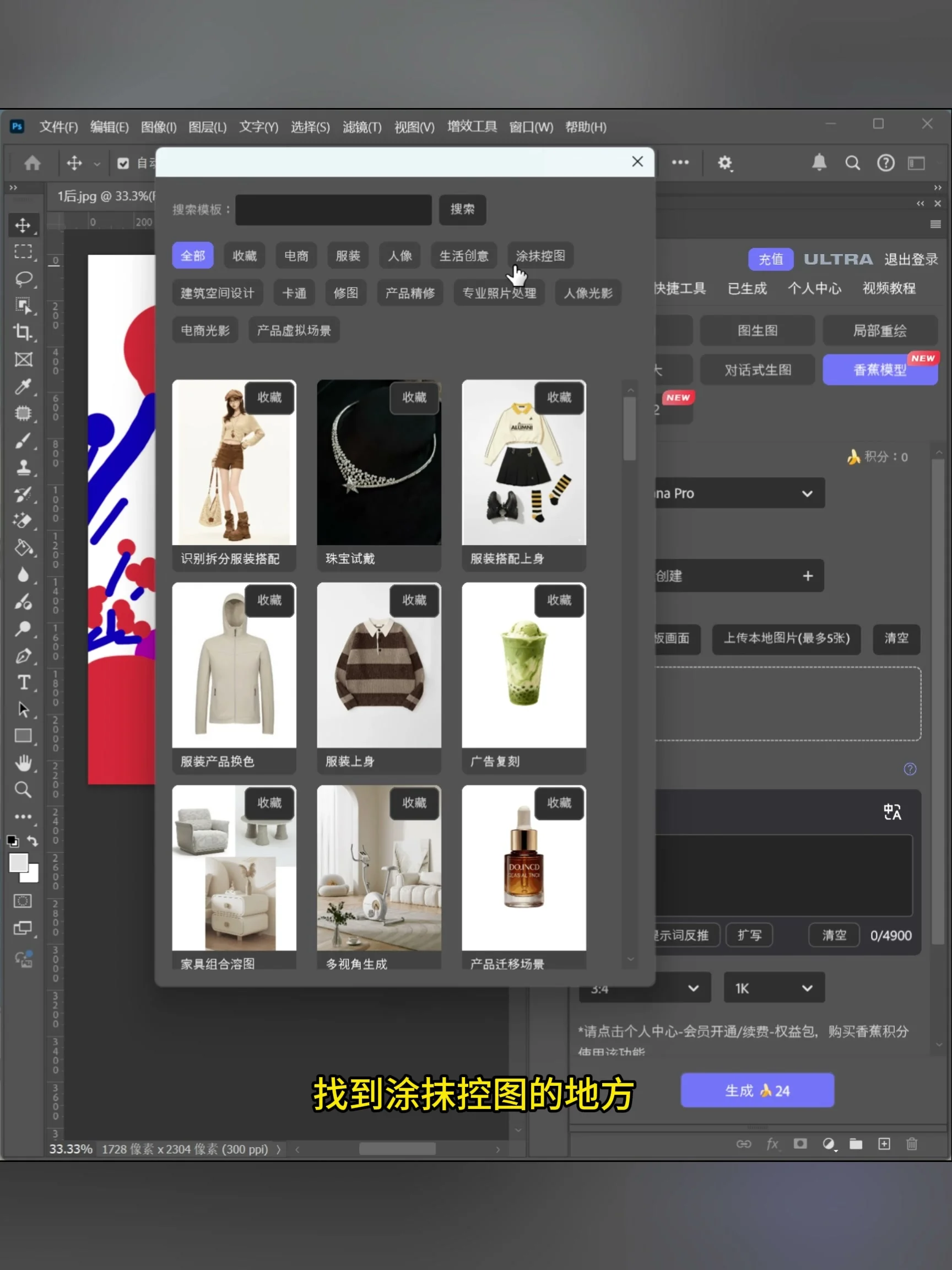Toggle the Auto-Select checkbox
Image resolution: width=952 pixels, height=1270 pixels.
(x=123, y=164)
